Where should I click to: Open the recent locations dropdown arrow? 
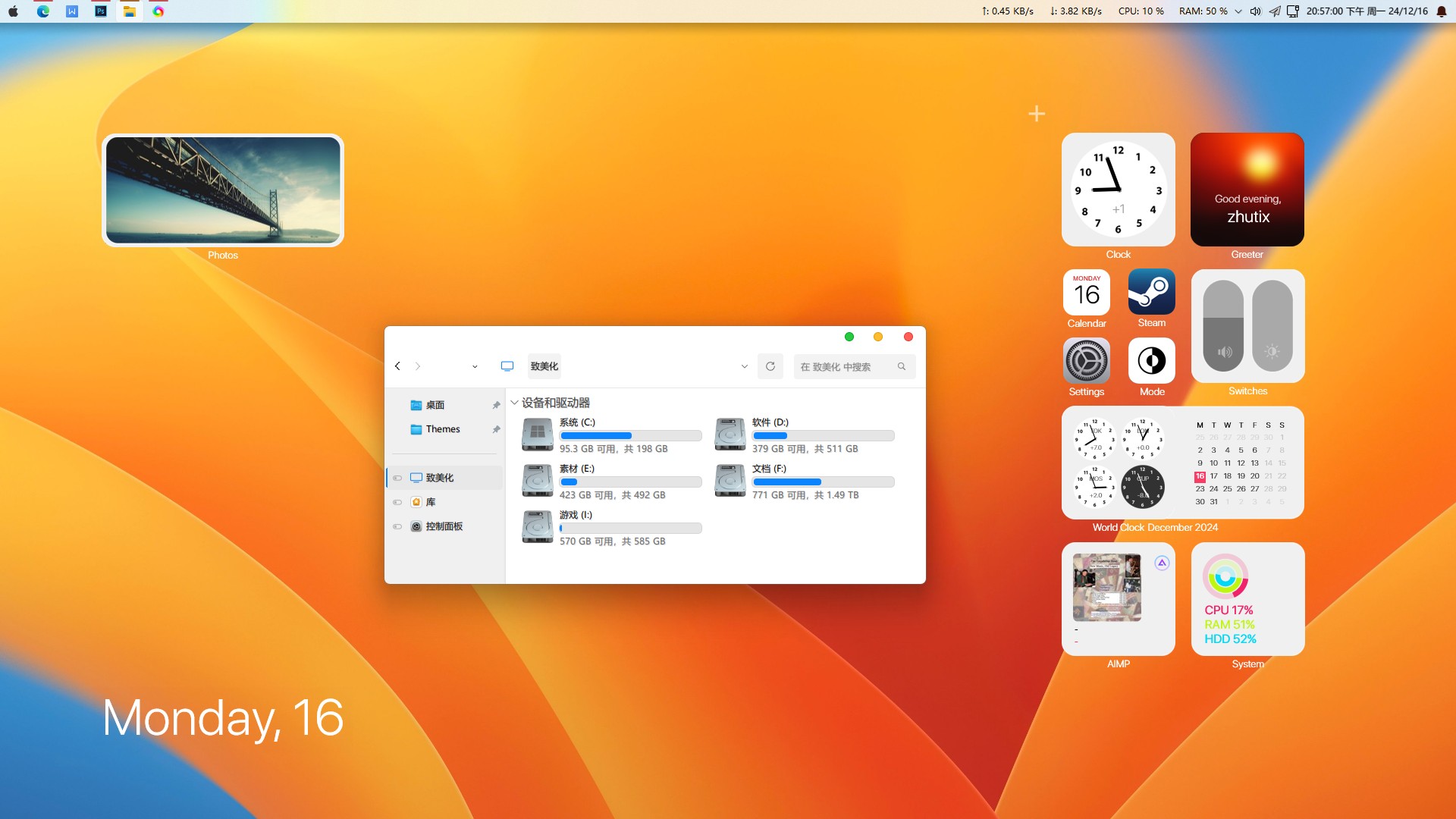click(475, 366)
